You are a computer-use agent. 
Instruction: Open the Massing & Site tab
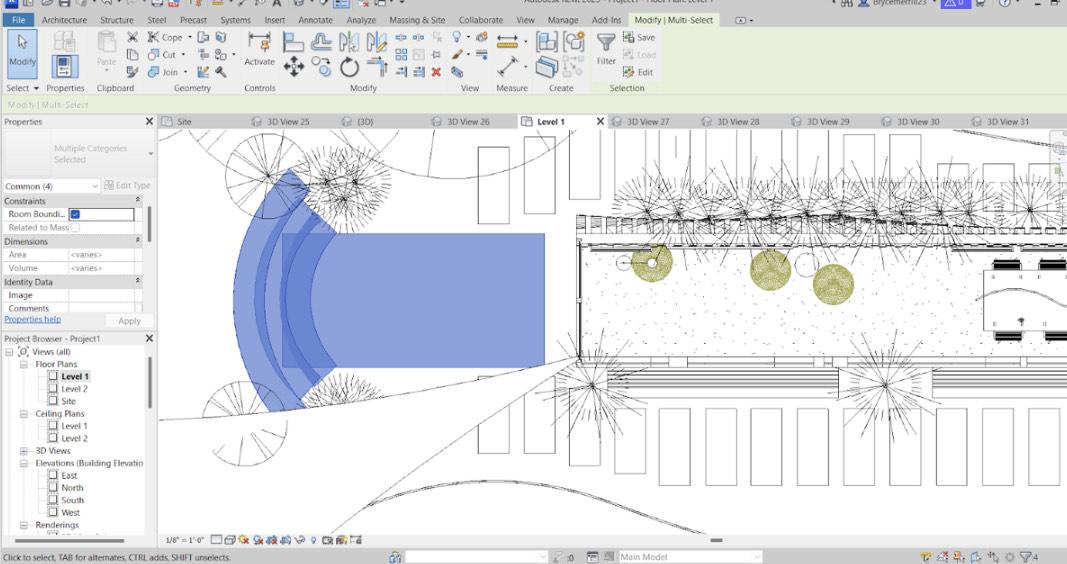(x=417, y=20)
